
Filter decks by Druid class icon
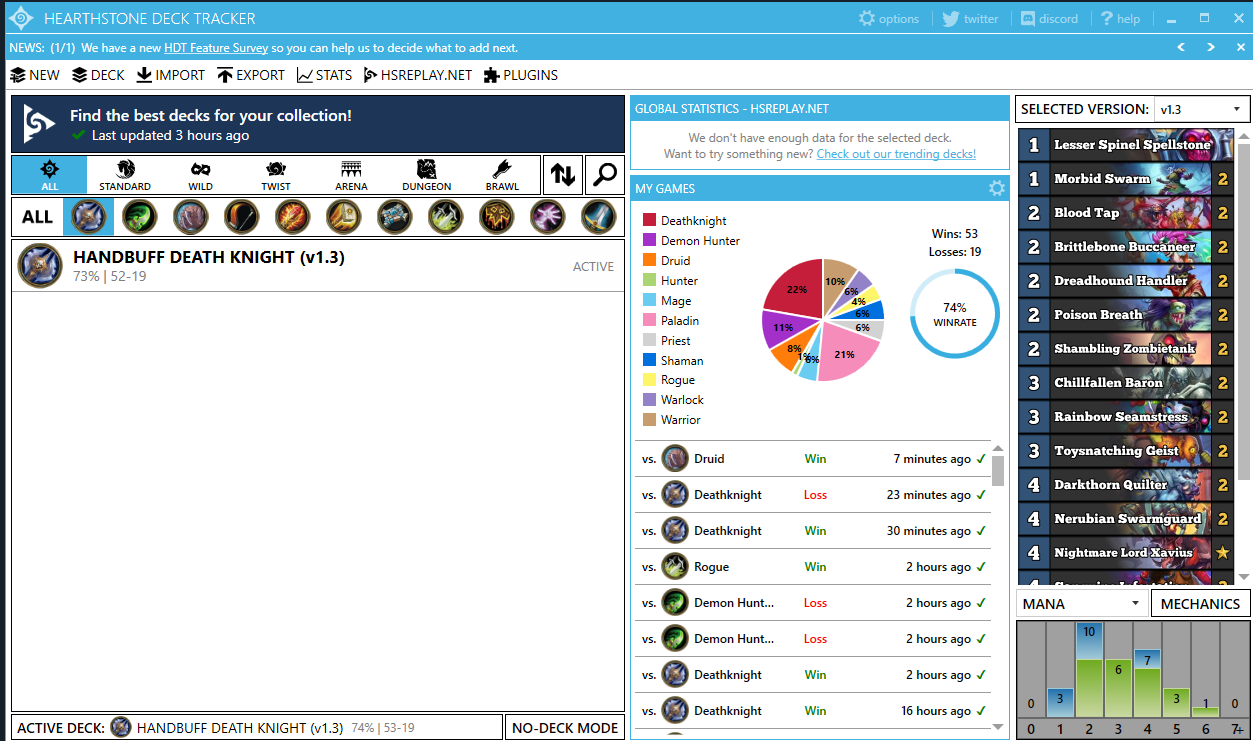coord(190,216)
